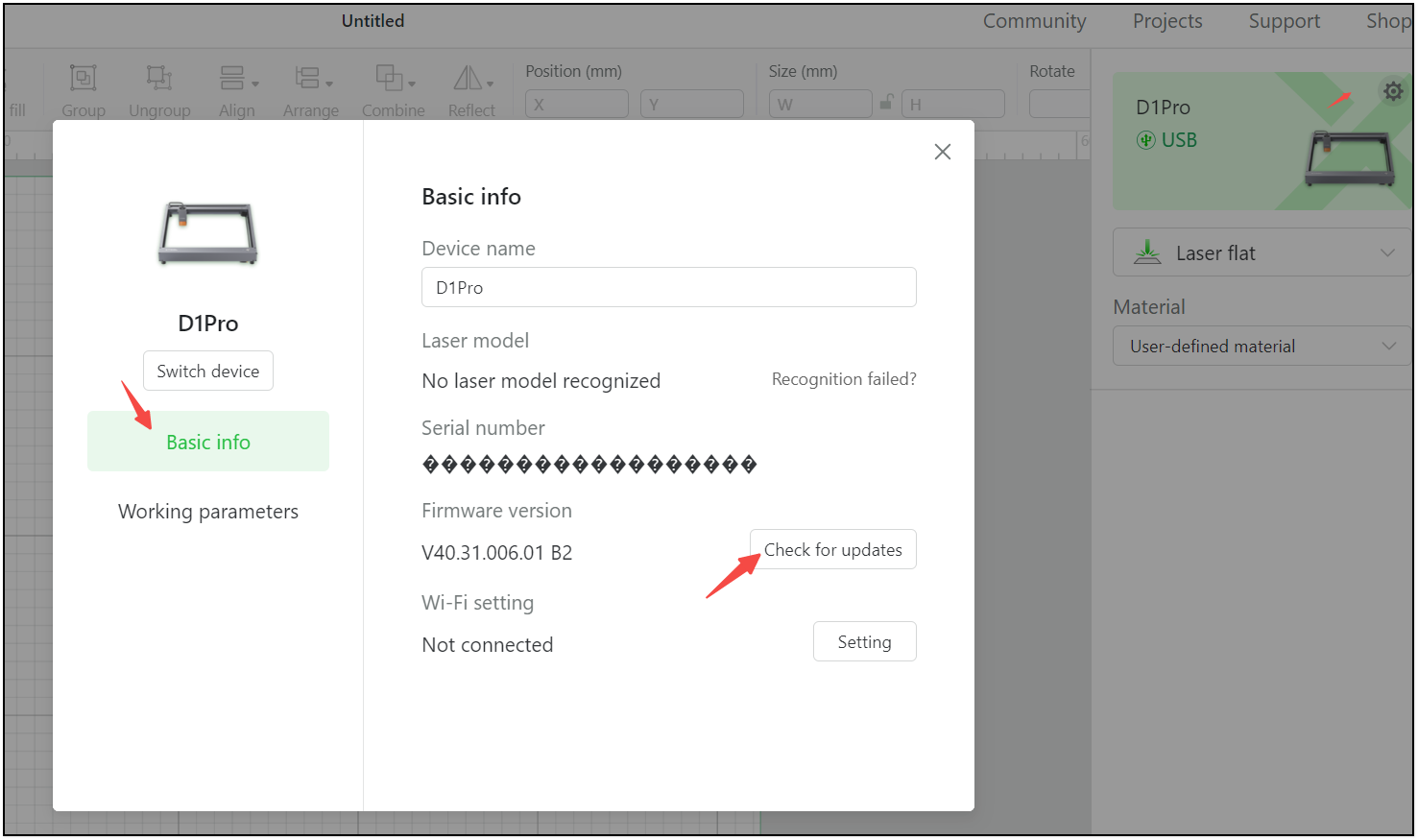Image resolution: width=1418 pixels, height=840 pixels.
Task: Switch to Working parameters tab
Action: (x=208, y=512)
